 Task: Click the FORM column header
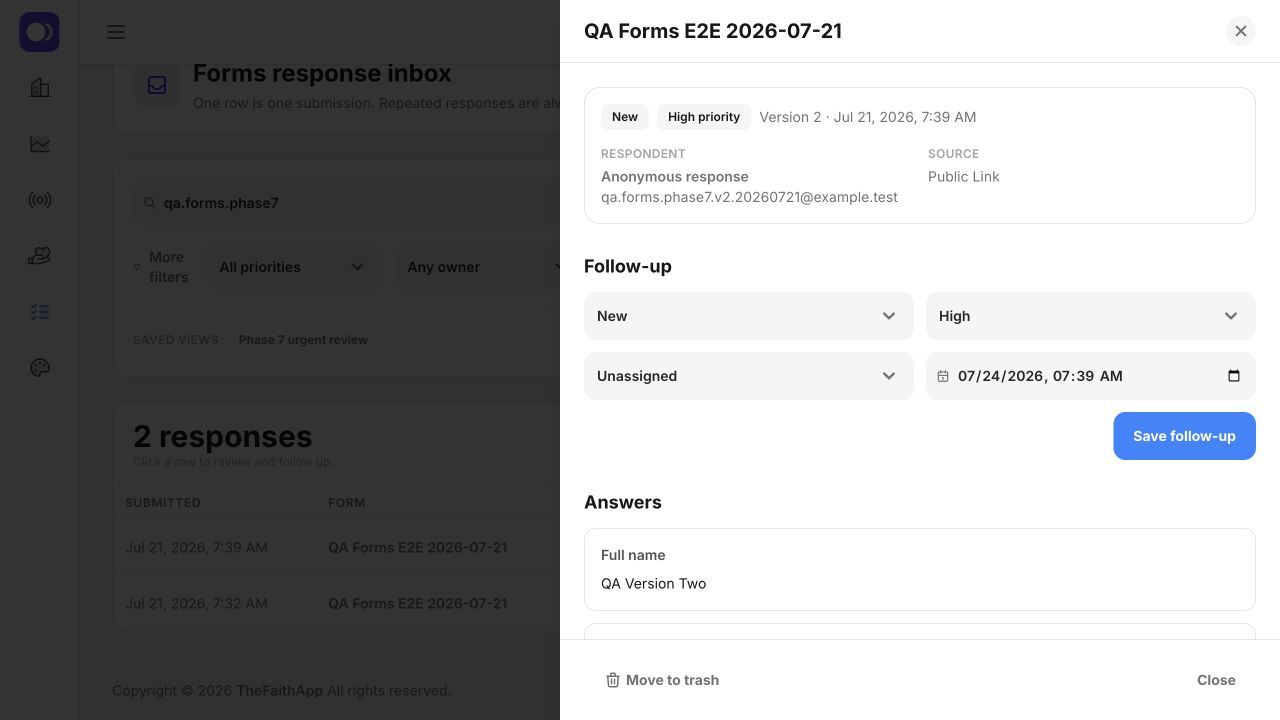tap(347, 503)
